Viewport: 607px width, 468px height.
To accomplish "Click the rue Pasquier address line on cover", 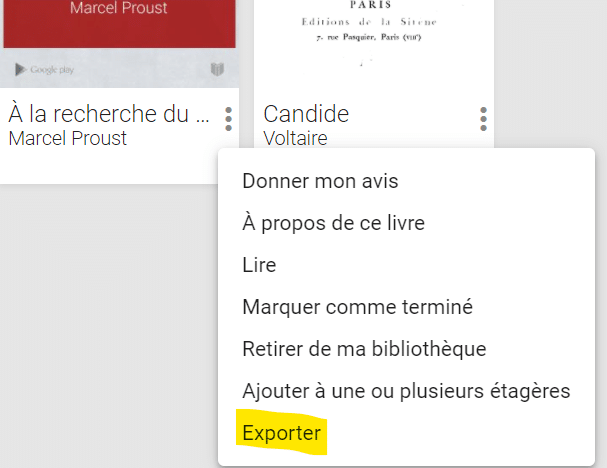I will [369, 37].
